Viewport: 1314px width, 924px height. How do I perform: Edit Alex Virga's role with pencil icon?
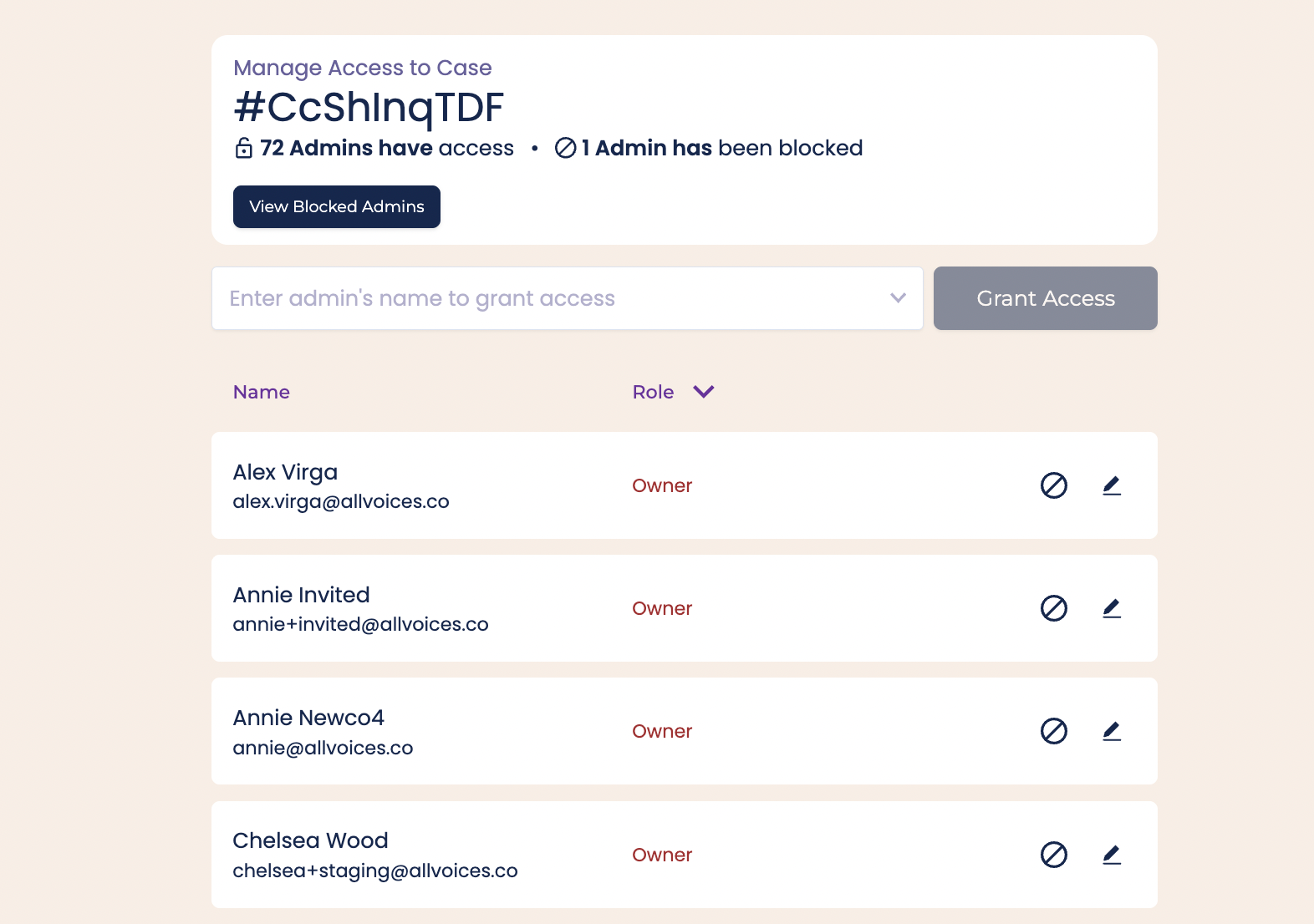pyautogui.click(x=1112, y=485)
